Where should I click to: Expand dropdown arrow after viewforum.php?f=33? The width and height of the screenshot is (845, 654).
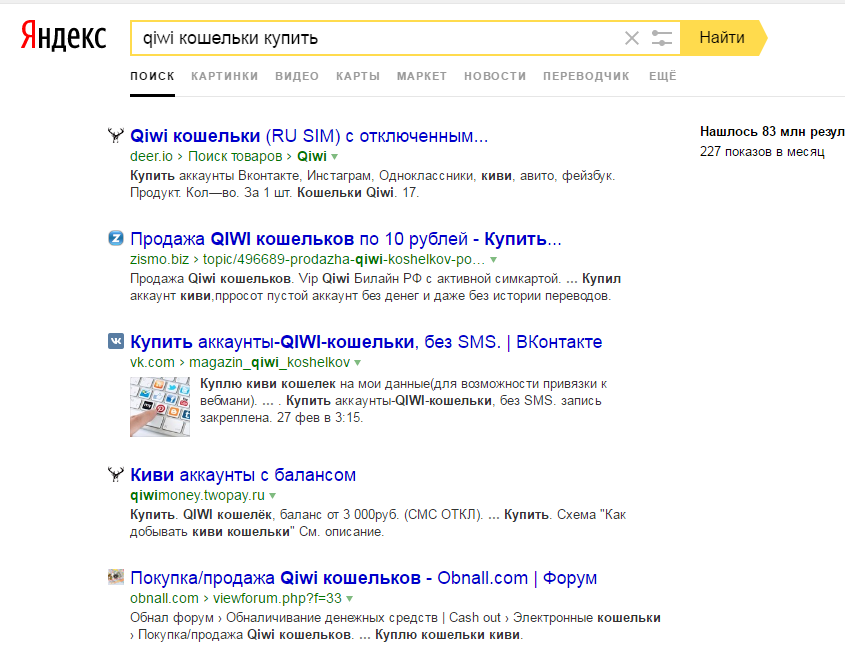tap(349, 599)
